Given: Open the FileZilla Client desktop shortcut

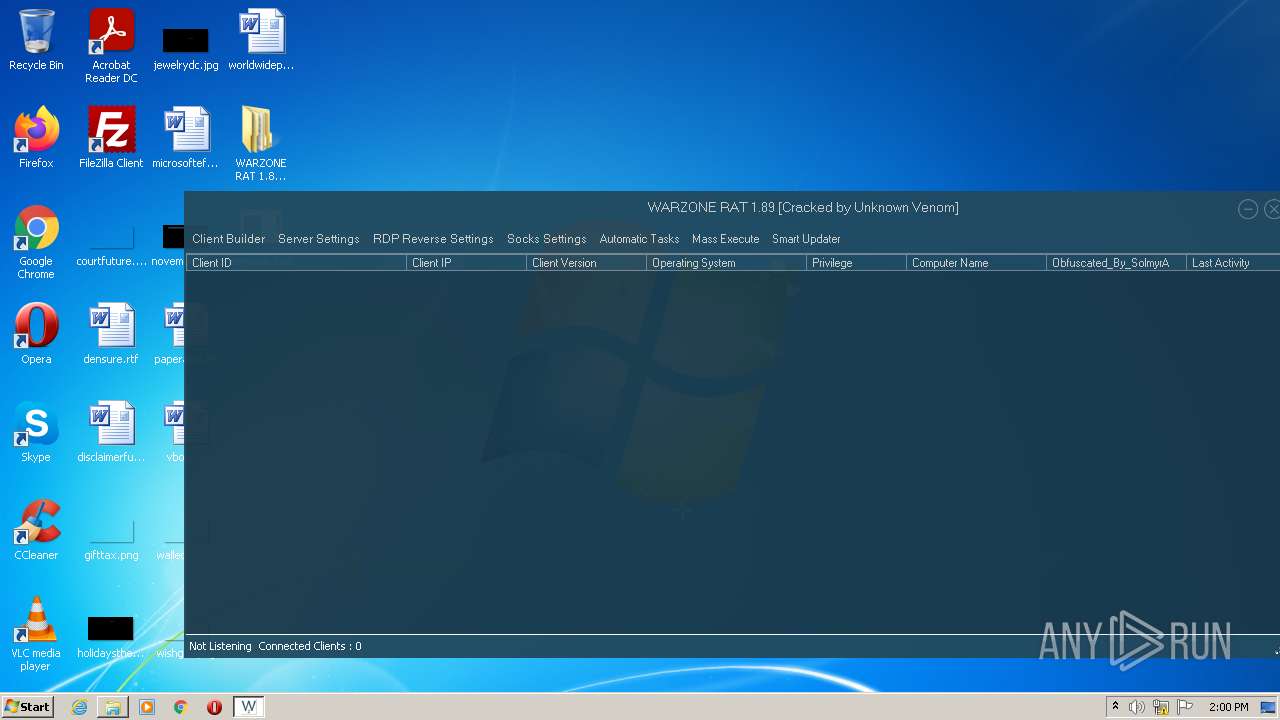Looking at the screenshot, I should point(111,138).
